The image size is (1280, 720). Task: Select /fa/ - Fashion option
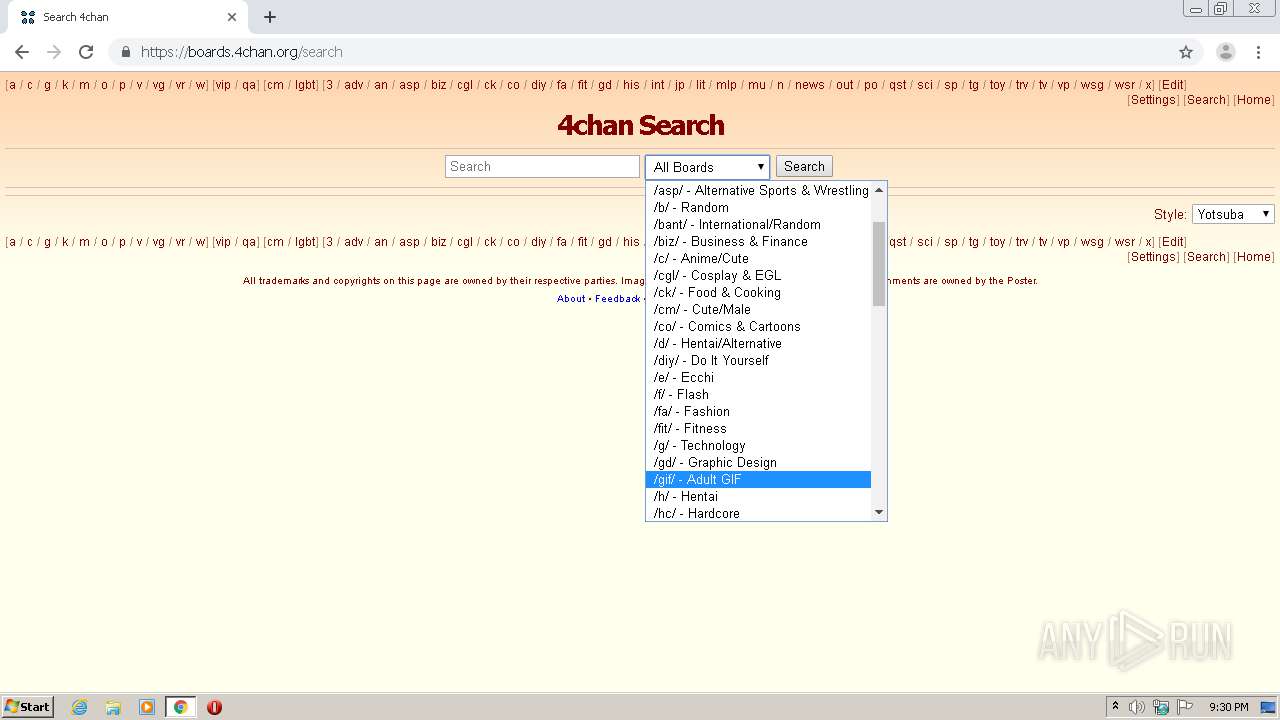click(758, 411)
